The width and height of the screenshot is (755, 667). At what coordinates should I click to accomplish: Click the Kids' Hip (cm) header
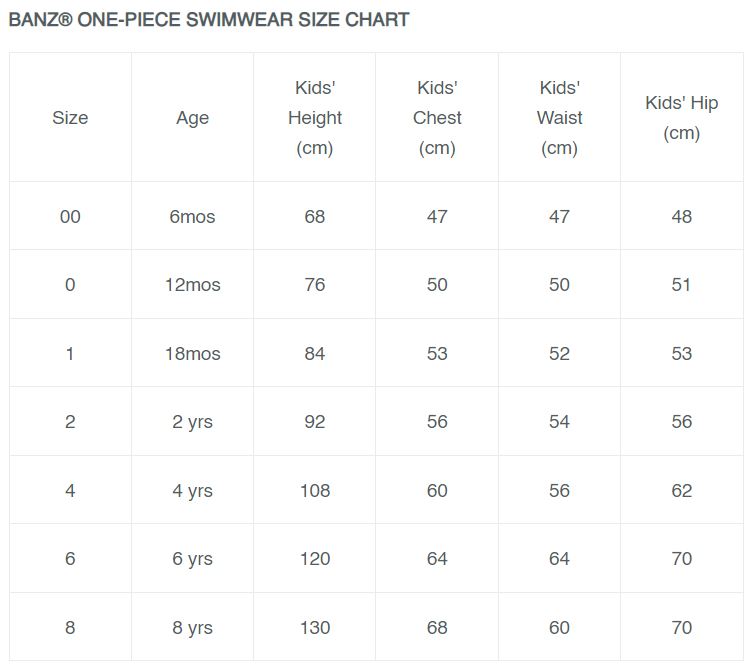coord(681,118)
